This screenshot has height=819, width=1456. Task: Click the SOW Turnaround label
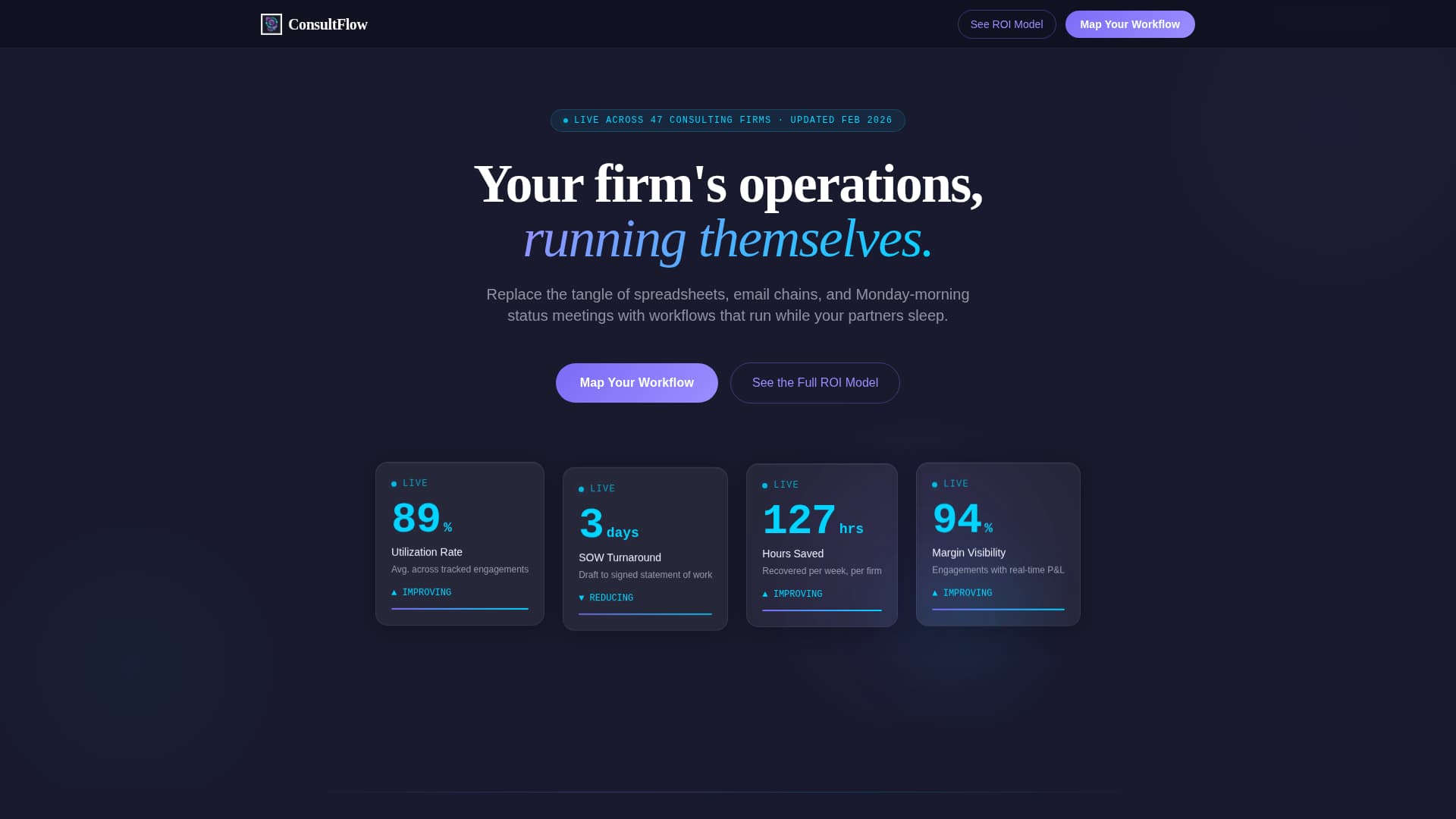coord(620,557)
